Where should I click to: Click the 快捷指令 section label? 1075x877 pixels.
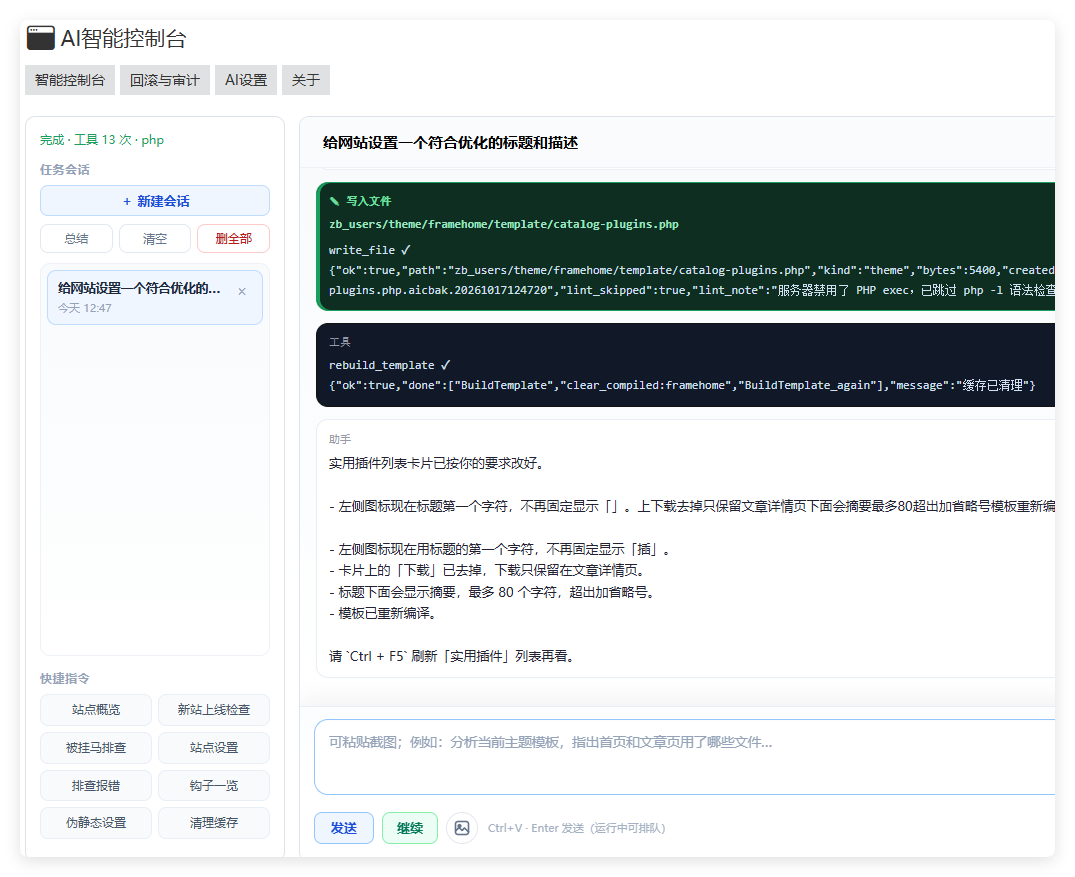pos(64,678)
